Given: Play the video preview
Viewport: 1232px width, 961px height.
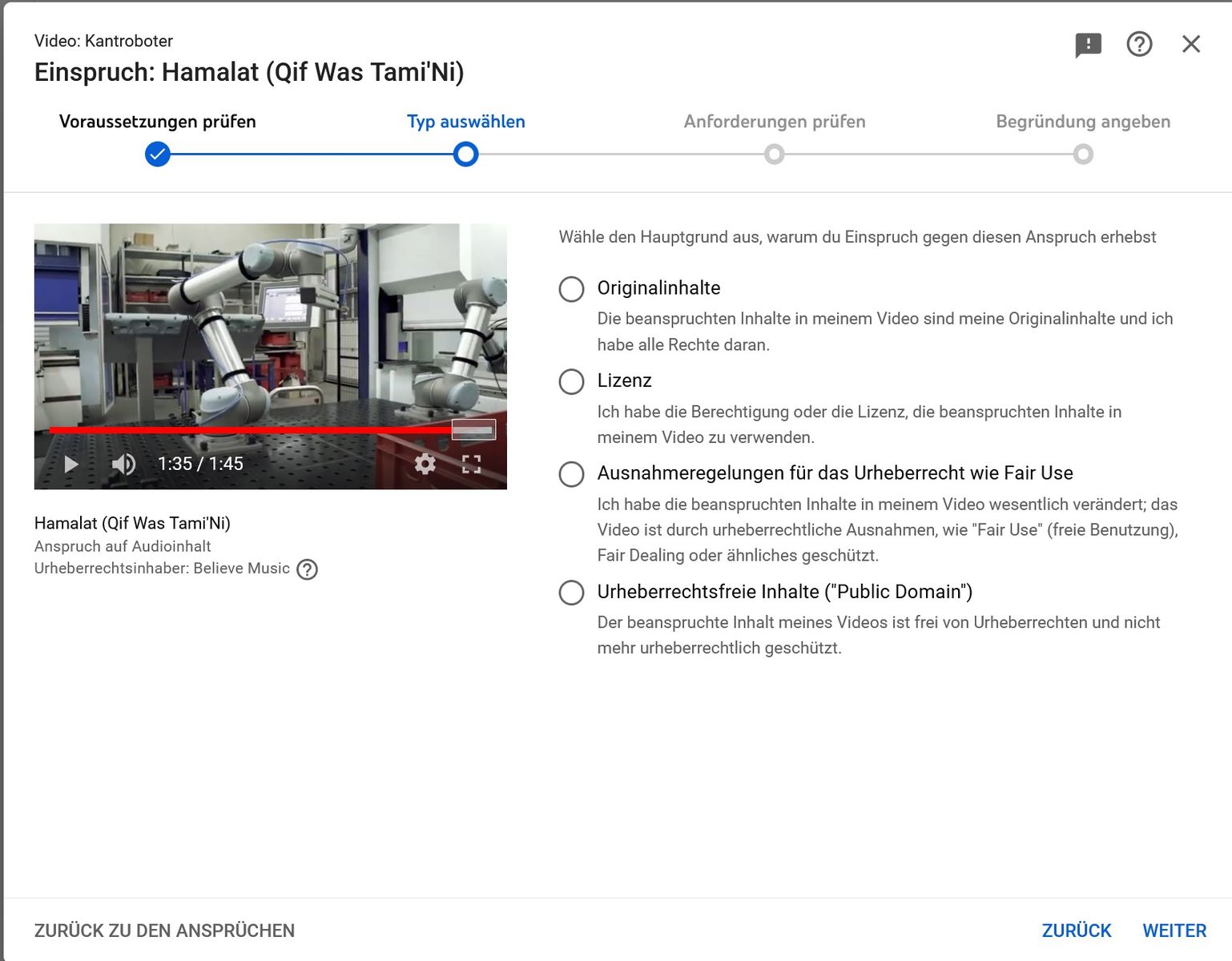Looking at the screenshot, I should (x=71, y=464).
